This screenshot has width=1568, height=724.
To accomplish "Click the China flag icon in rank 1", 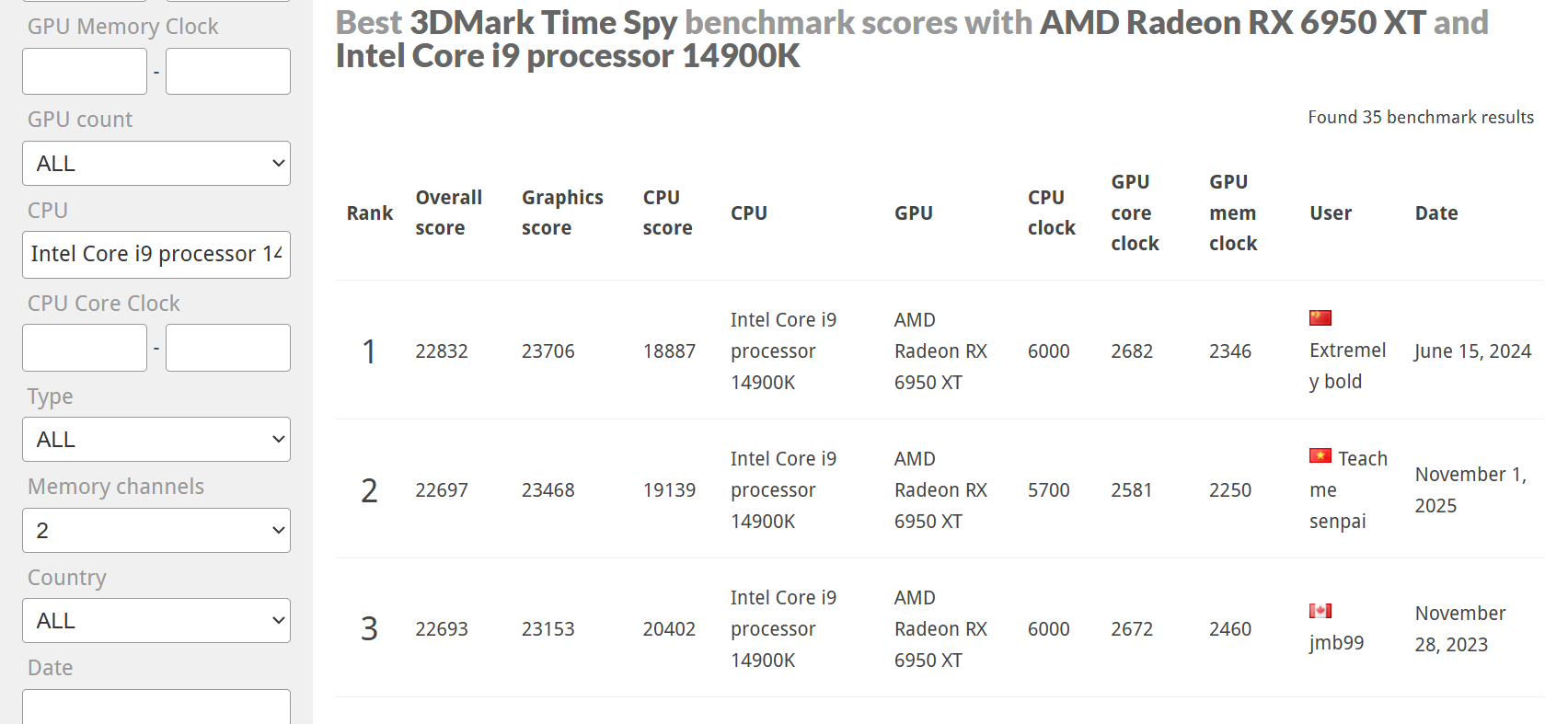I will click(x=1320, y=318).
